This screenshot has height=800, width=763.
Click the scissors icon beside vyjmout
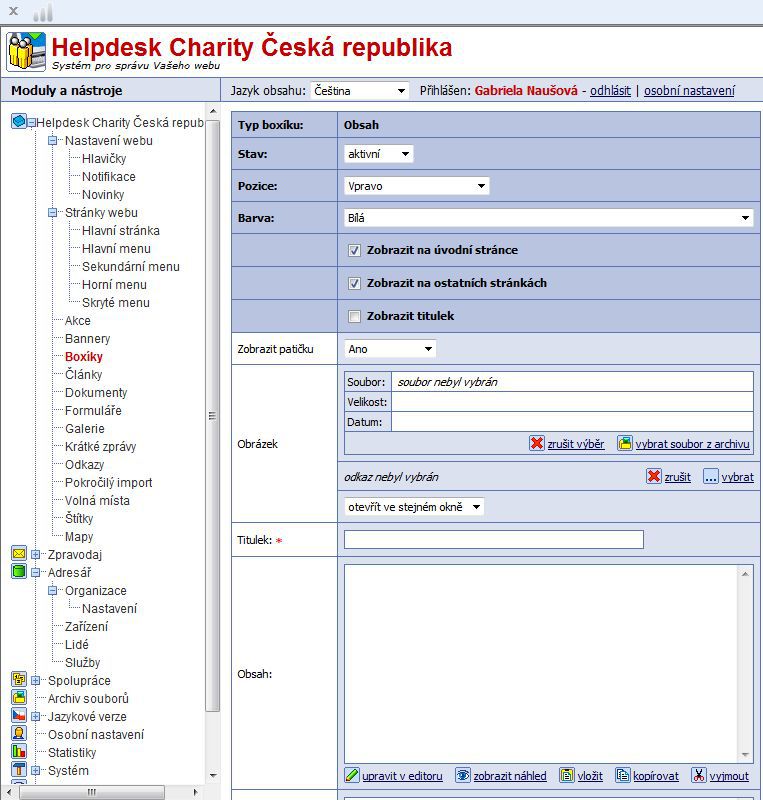(x=699, y=776)
